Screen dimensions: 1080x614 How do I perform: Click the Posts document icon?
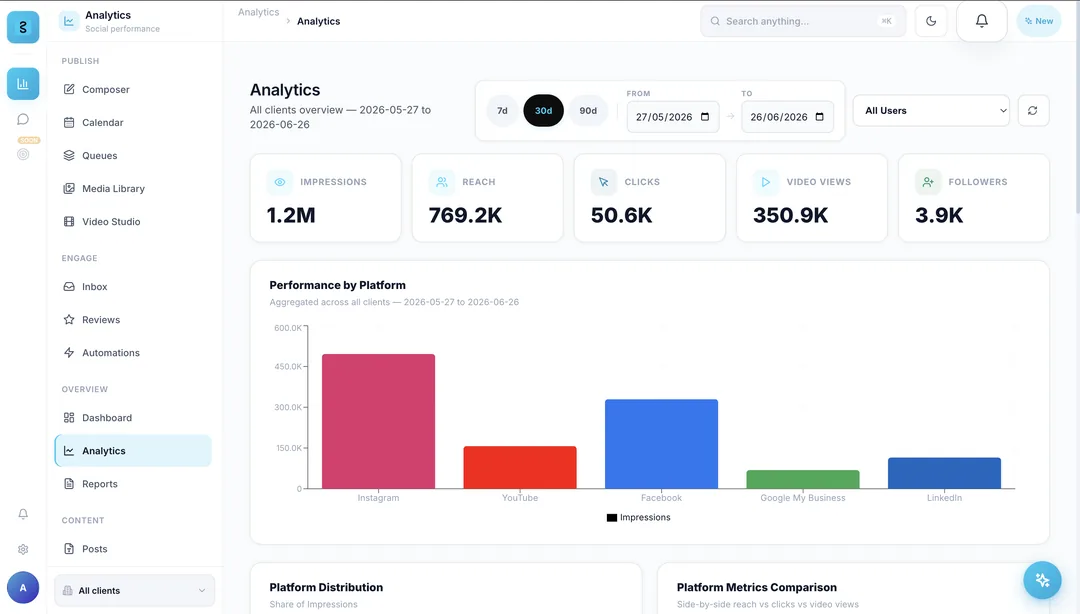(69, 549)
